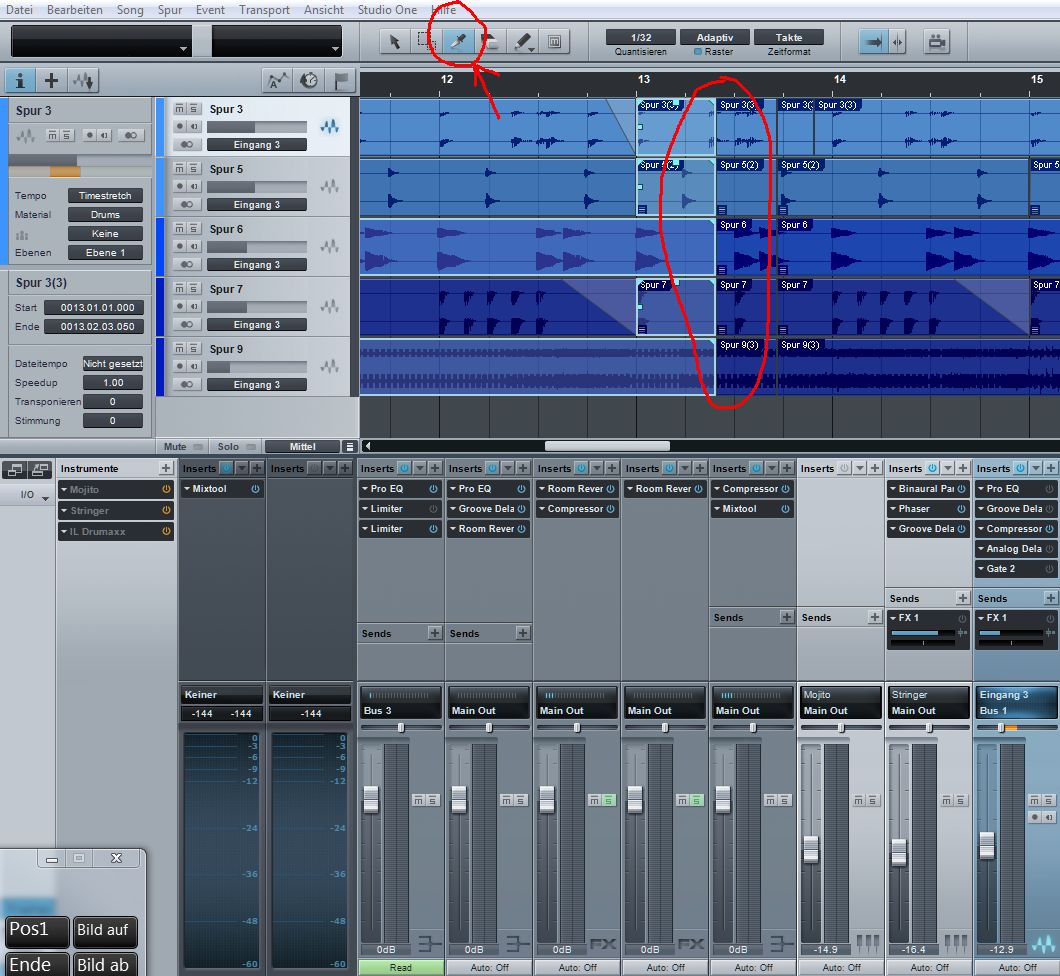This screenshot has height=976, width=1060.
Task: Click the Pos1 on-screen key
Action: tap(38, 931)
